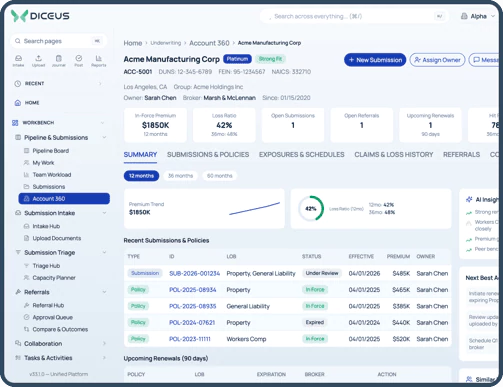This screenshot has height=387, width=503.
Task: Open Compare & Outcomes page
Action: click(x=60, y=329)
